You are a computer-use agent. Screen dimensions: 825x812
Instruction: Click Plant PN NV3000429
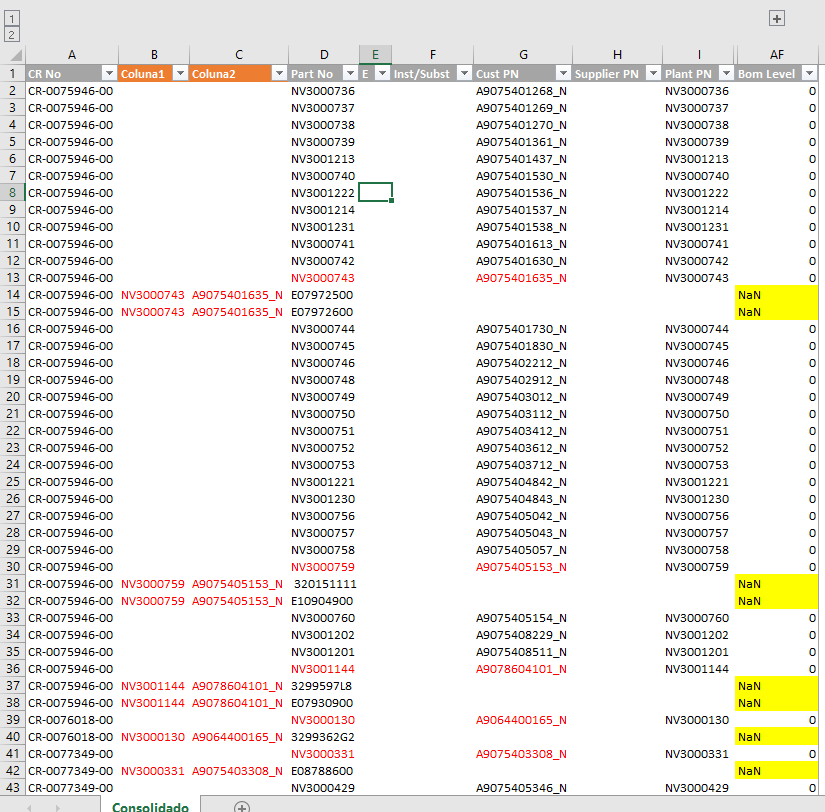697,788
